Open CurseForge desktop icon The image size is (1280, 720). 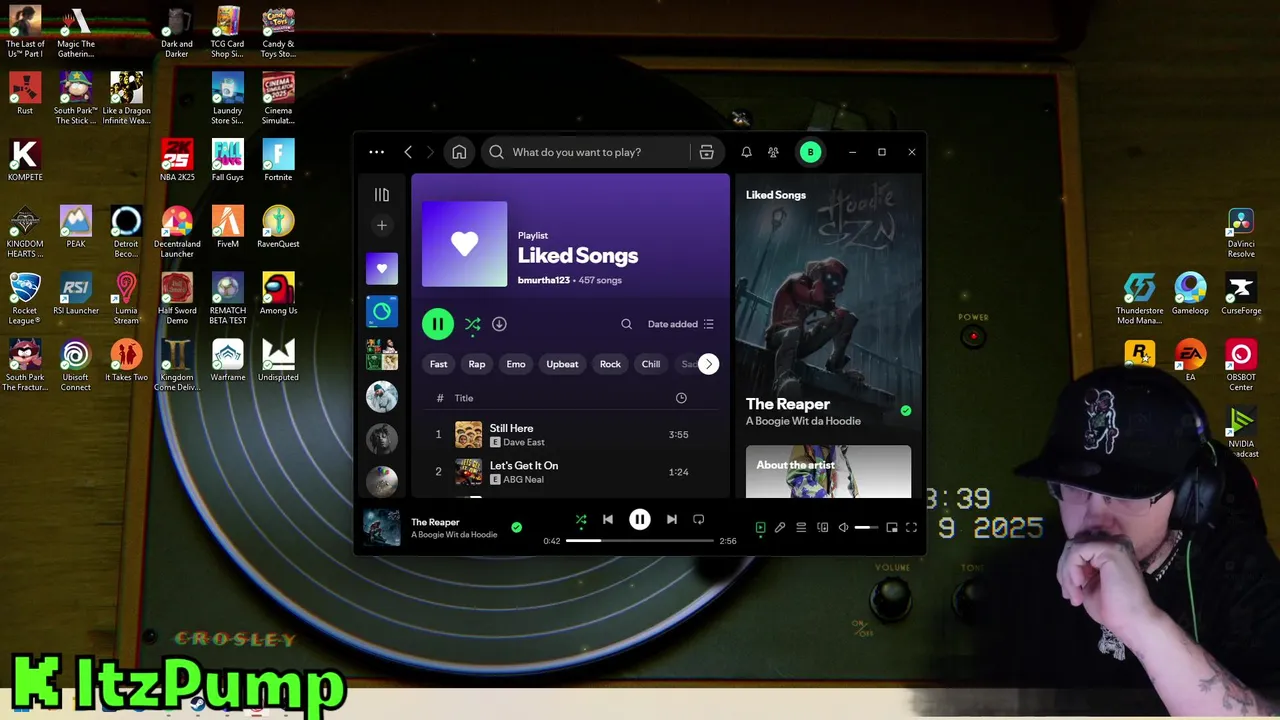pyautogui.click(x=1241, y=294)
